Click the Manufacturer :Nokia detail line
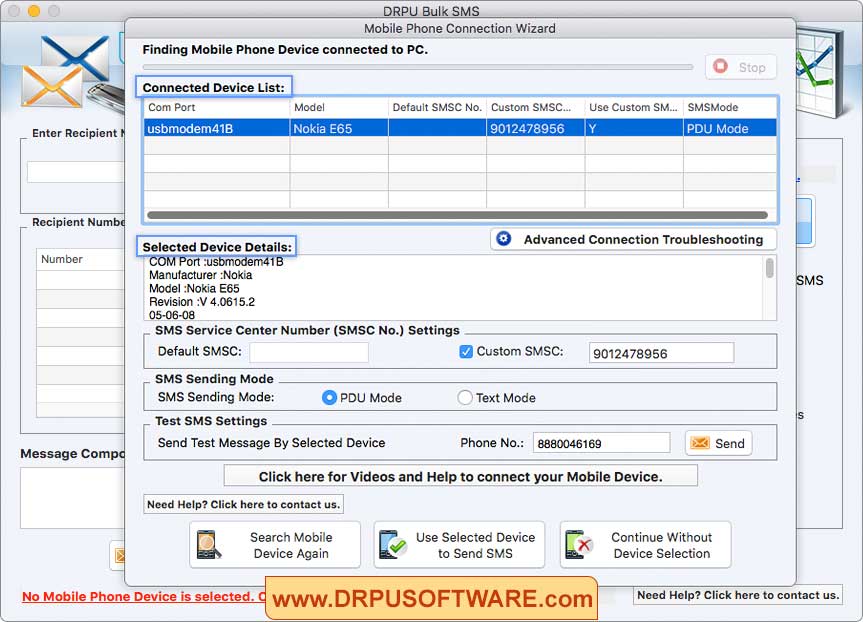The height and width of the screenshot is (622, 863). tap(200, 275)
